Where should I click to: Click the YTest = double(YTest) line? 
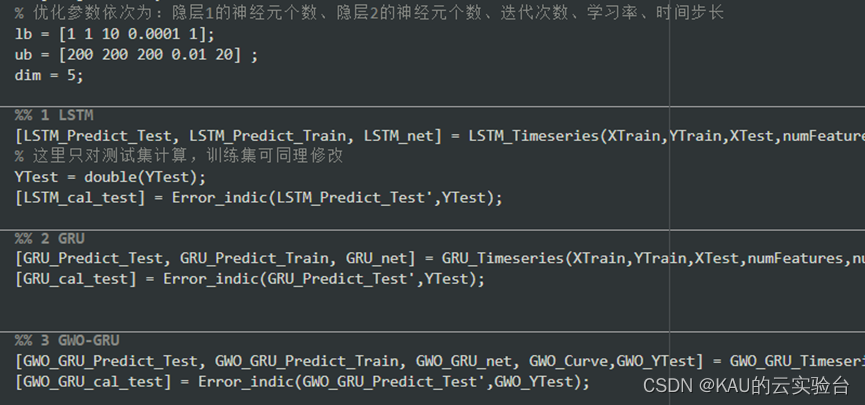tap(110, 177)
